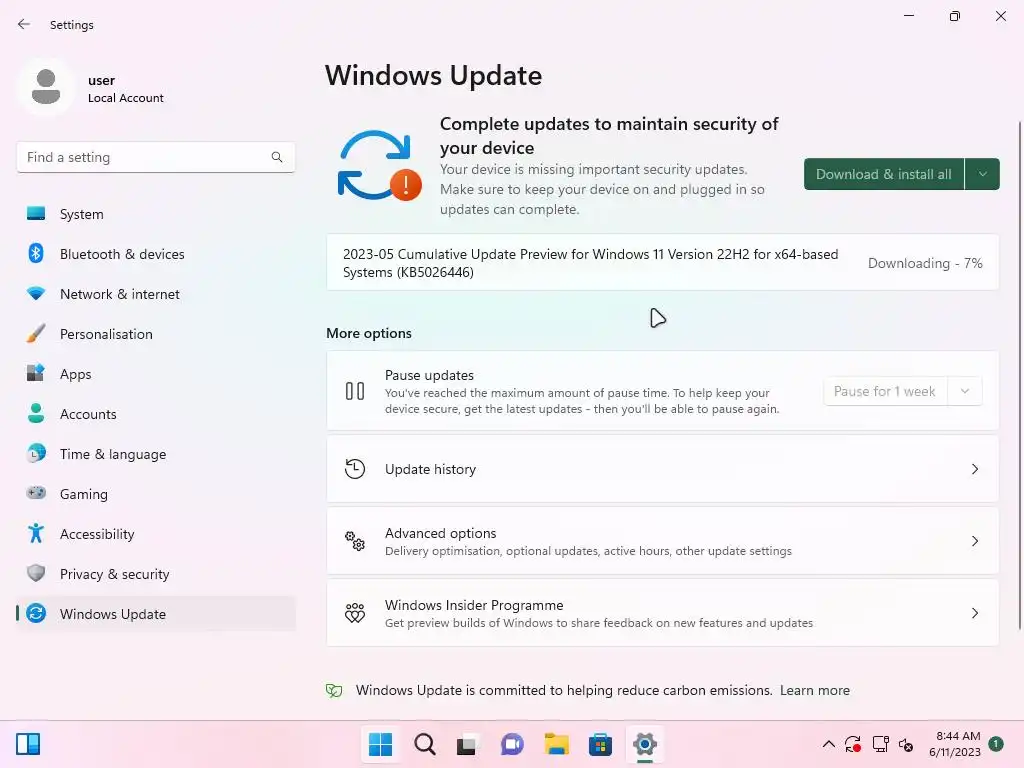1024x768 pixels.
Task: Click the muted volume tray icon
Action: [906, 744]
